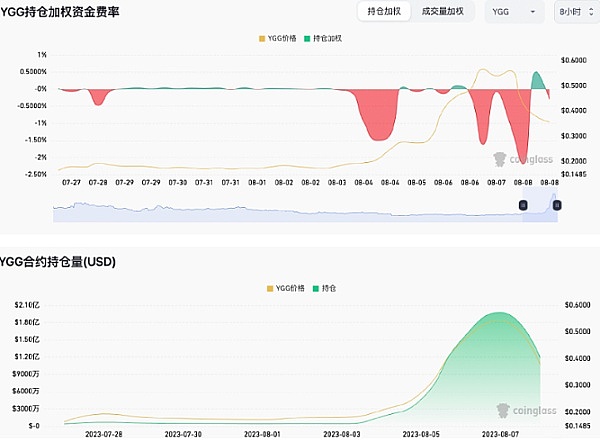This screenshot has width=600, height=442.
Task: Click the $9000万 axis label
Action: 26,374
